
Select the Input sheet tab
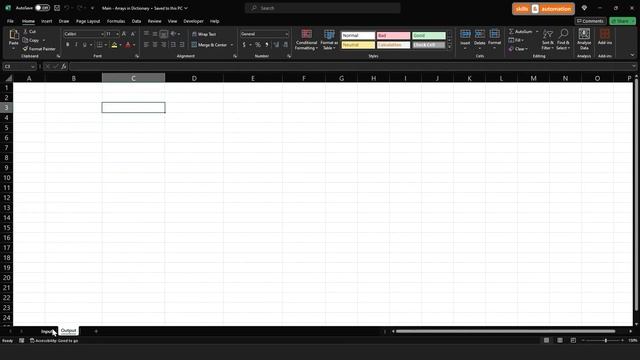click(47, 331)
